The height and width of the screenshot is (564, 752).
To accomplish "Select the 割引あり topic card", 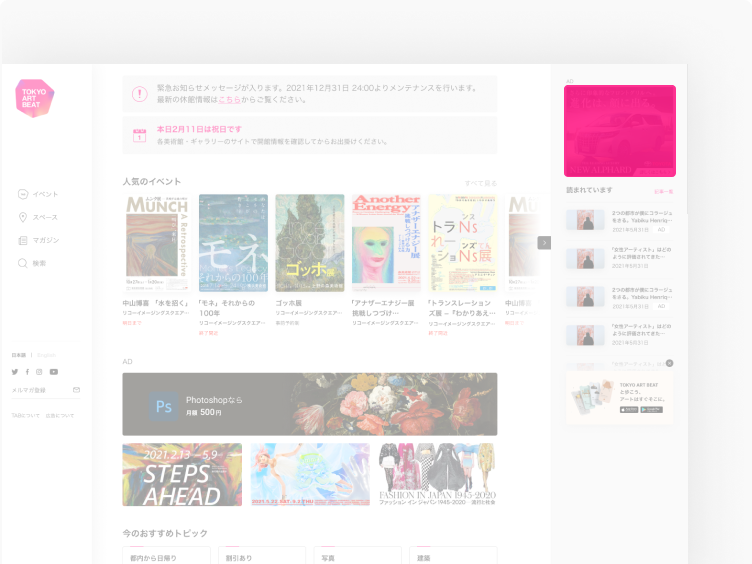I will (262, 556).
